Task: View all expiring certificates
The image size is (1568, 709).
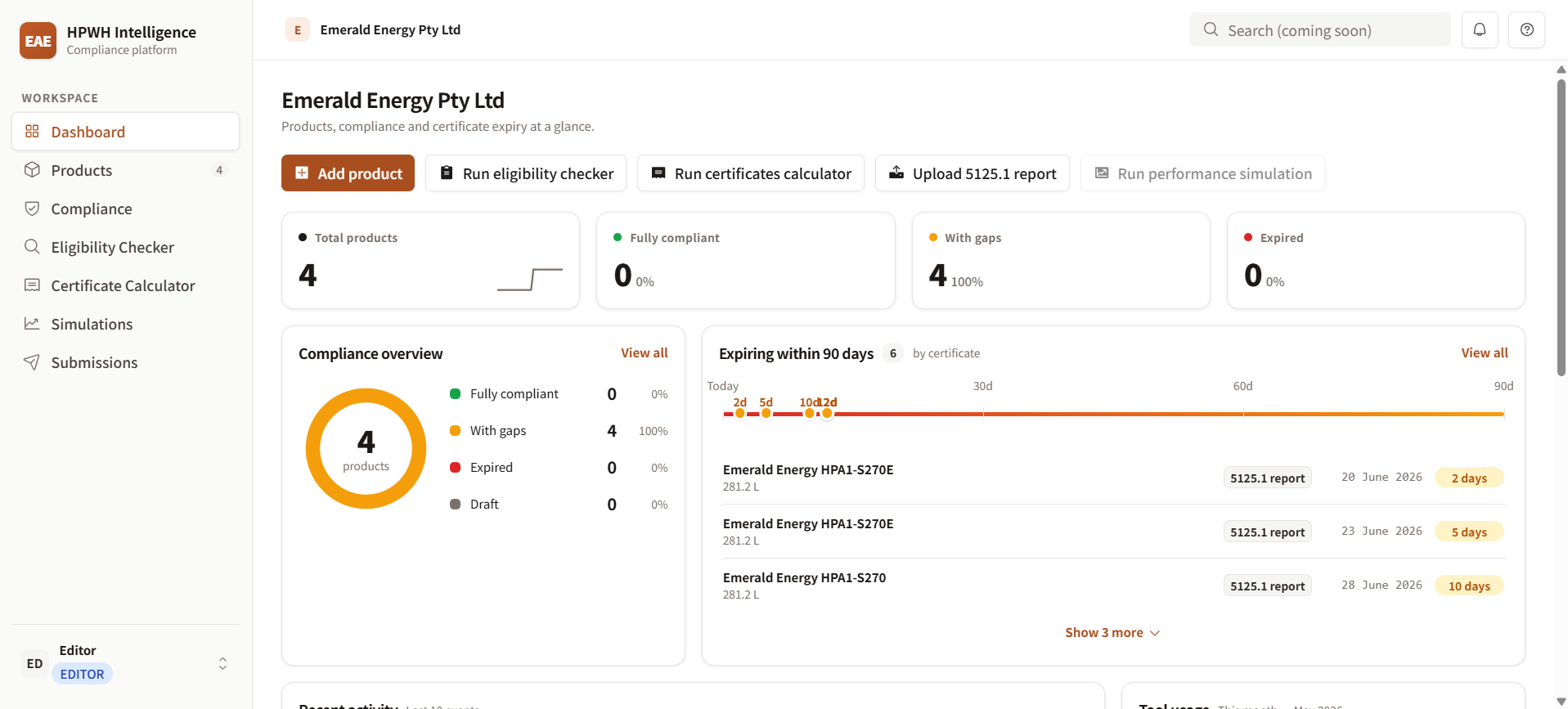Action: point(1485,352)
